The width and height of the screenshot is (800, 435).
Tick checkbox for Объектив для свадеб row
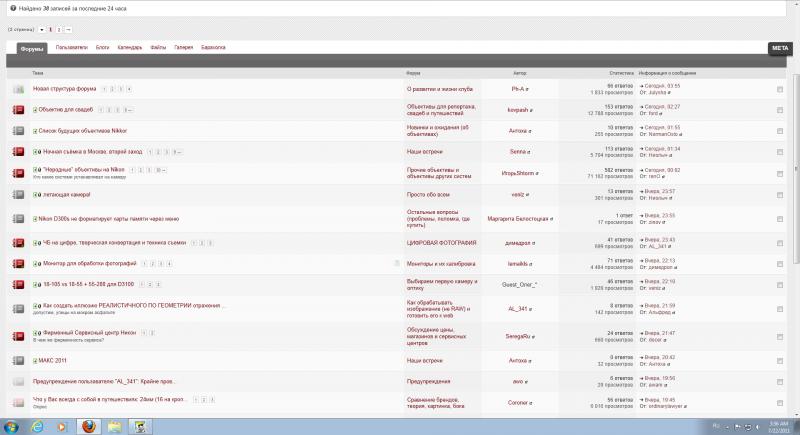pyautogui.click(x=780, y=110)
